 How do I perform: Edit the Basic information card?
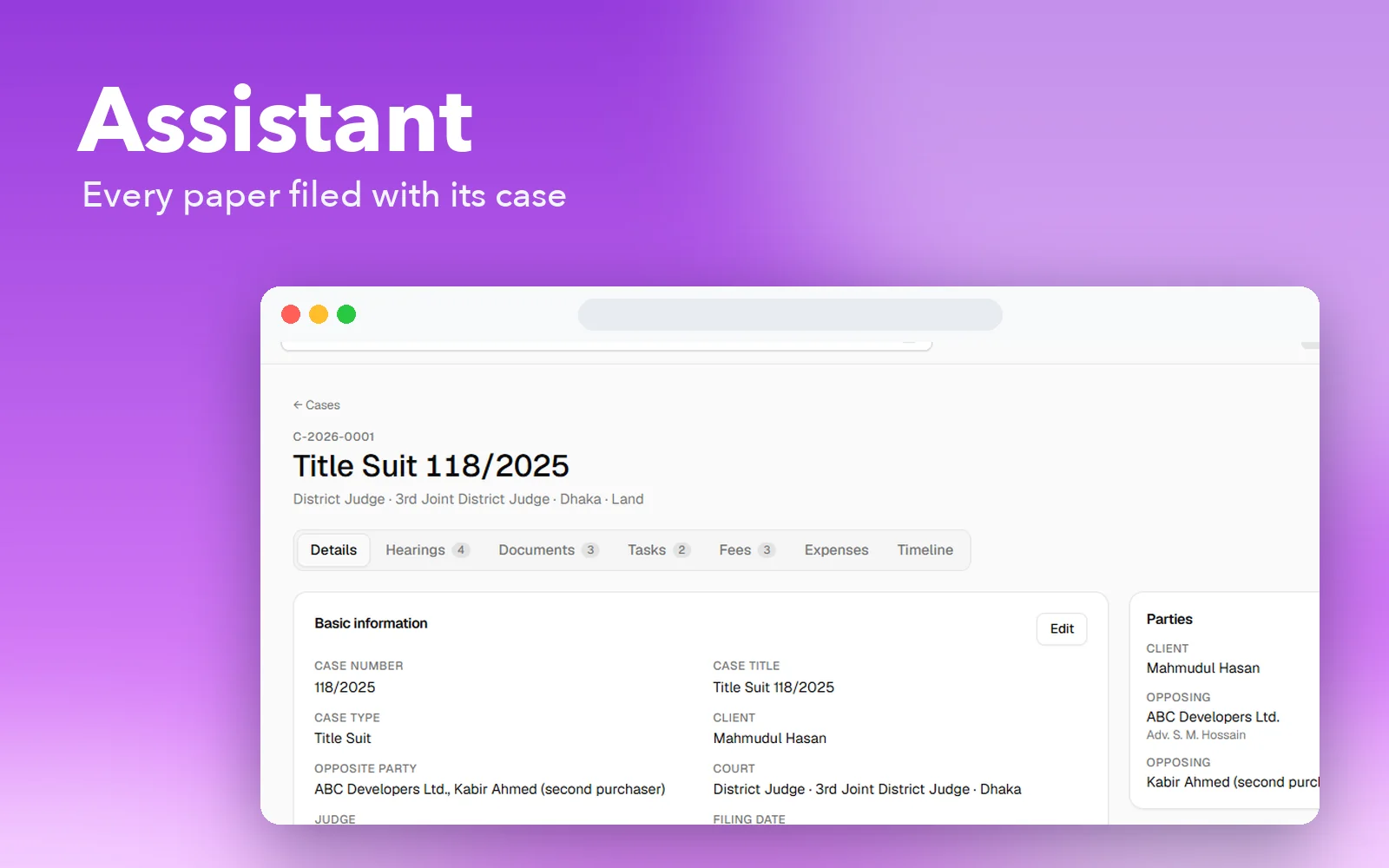click(x=1062, y=629)
